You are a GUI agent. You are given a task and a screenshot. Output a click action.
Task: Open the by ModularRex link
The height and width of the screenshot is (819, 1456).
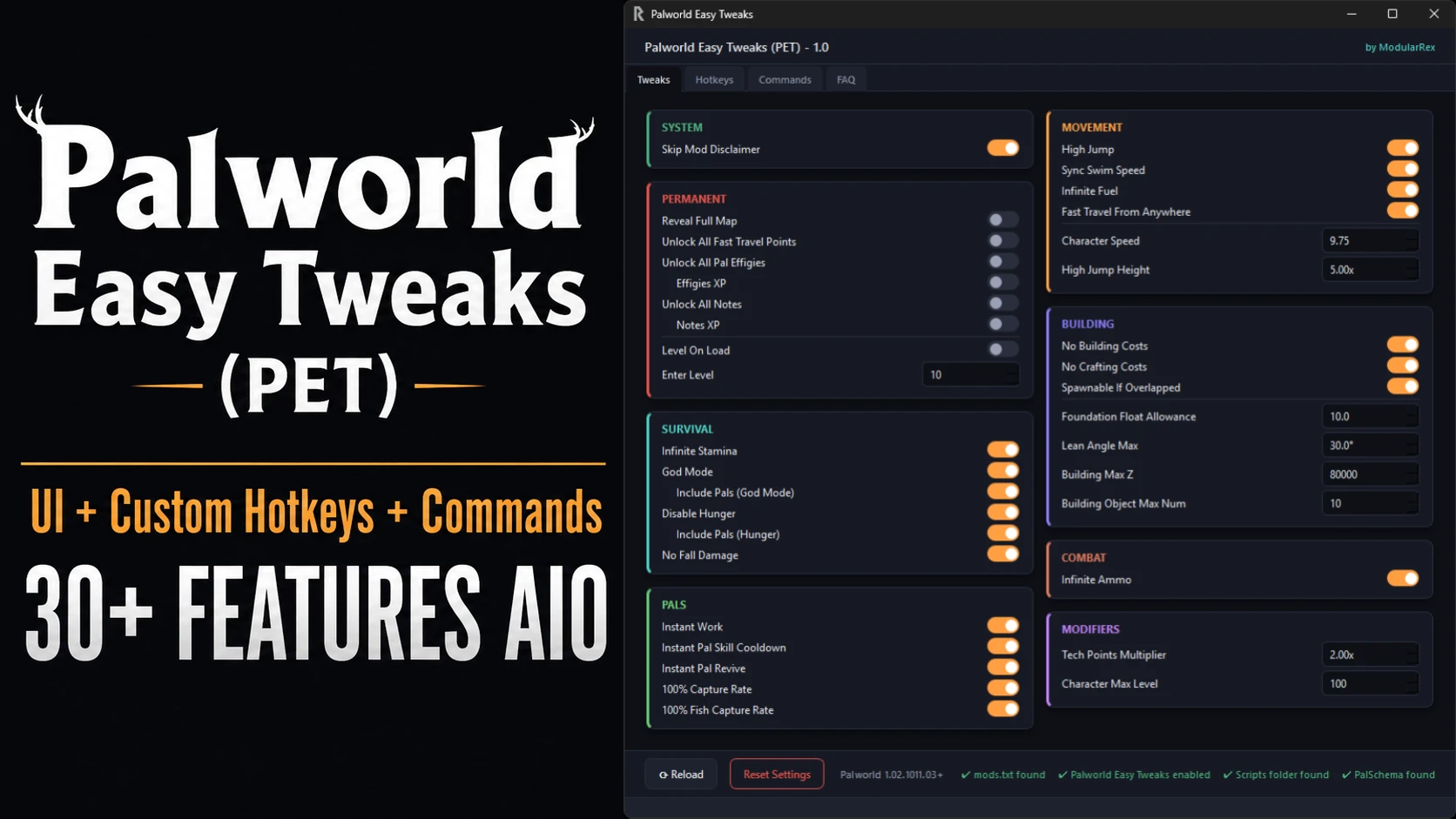pyautogui.click(x=1399, y=47)
